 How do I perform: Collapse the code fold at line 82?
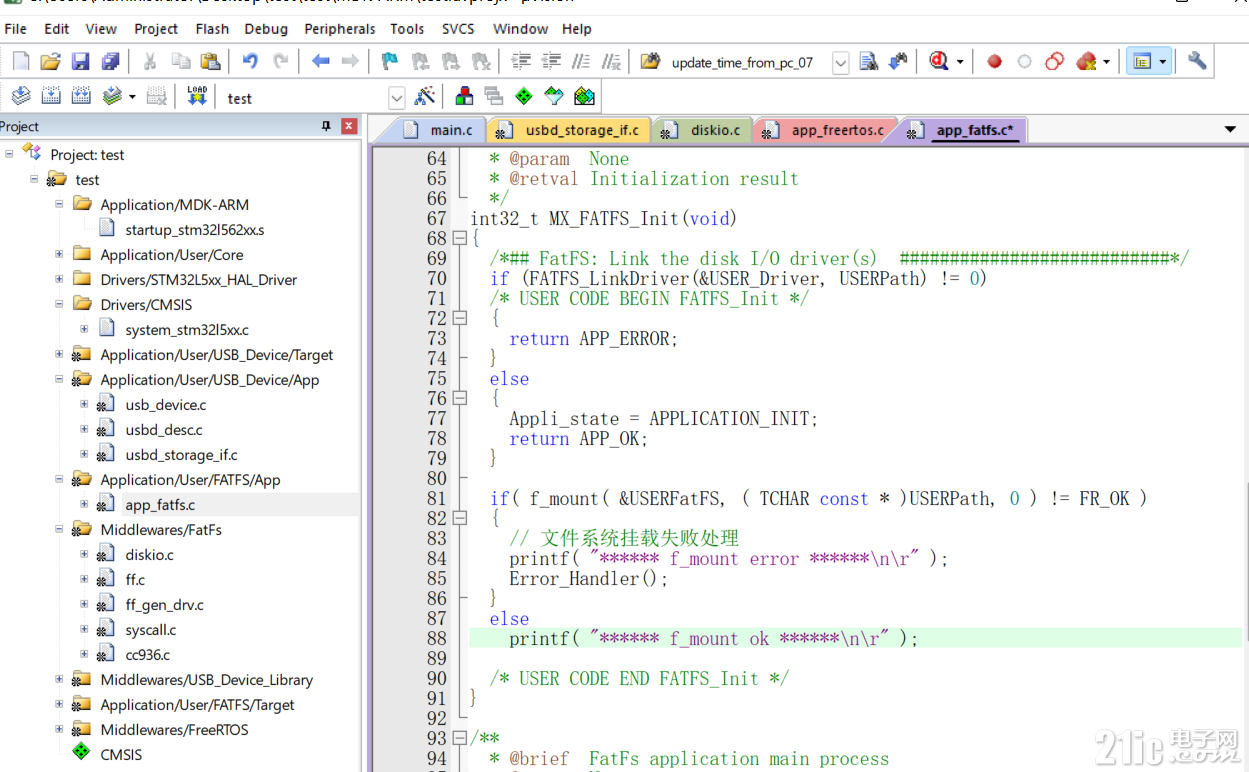[459, 518]
